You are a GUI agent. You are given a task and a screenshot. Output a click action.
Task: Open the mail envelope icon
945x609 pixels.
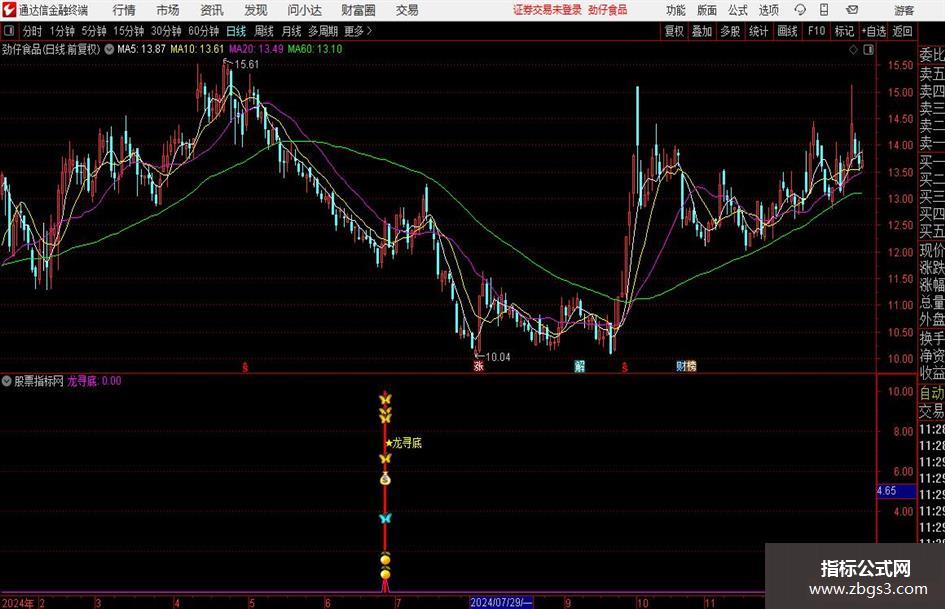point(852,10)
